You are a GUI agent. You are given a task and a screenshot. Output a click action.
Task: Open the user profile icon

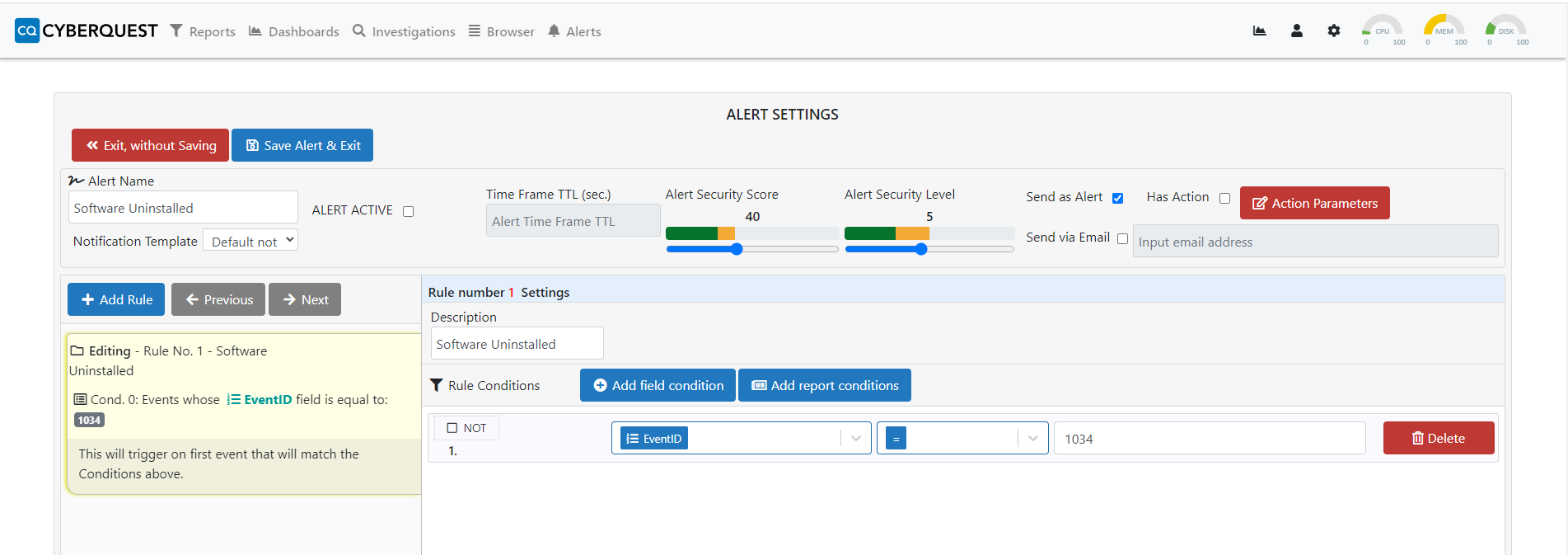point(1296,31)
